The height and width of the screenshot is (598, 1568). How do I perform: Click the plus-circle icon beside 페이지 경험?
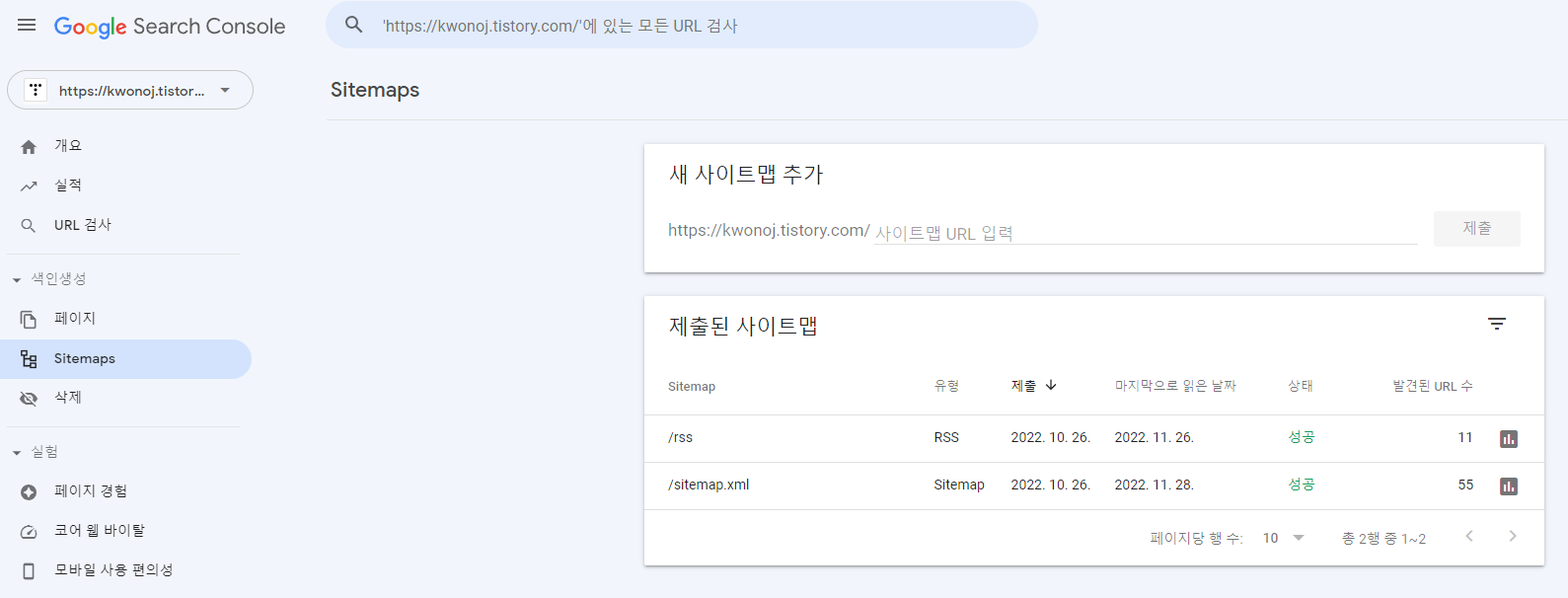click(29, 492)
